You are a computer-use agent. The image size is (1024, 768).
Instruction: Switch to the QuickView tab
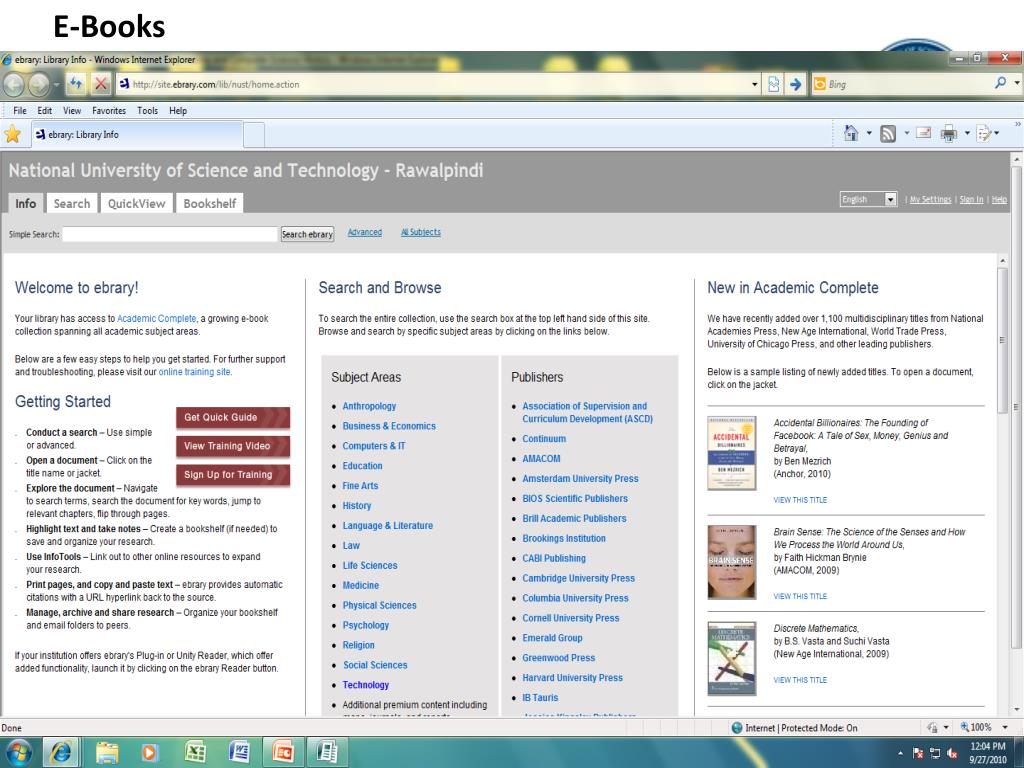coord(136,203)
